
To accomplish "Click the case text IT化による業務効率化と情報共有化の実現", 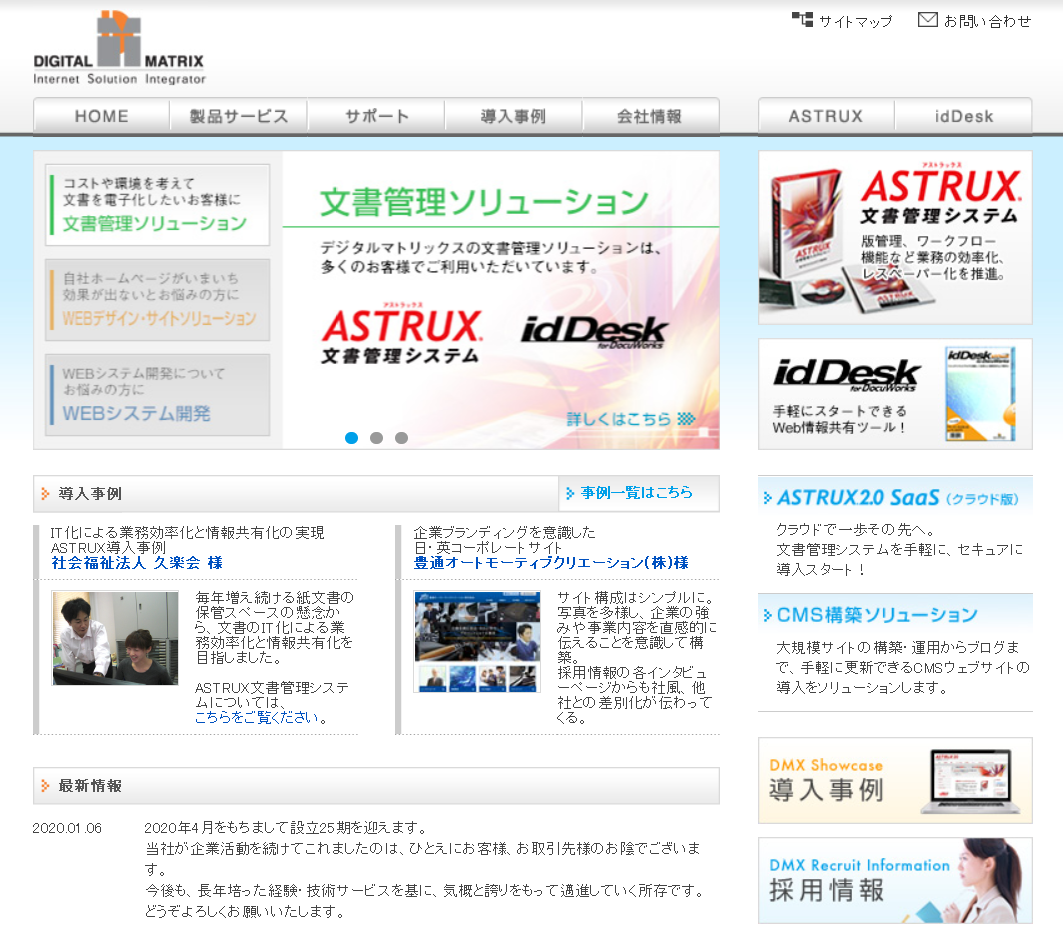I will click(x=187, y=533).
